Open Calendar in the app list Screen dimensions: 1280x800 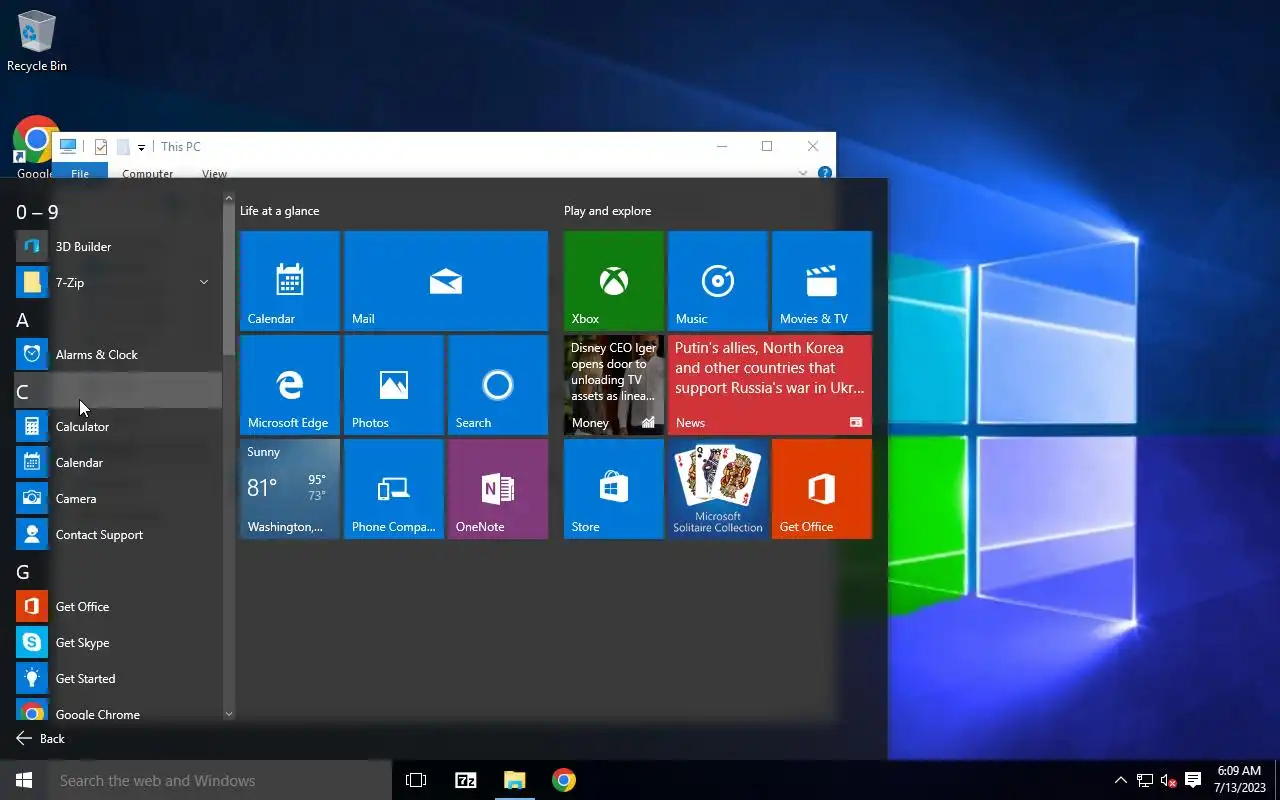pyautogui.click(x=118, y=463)
